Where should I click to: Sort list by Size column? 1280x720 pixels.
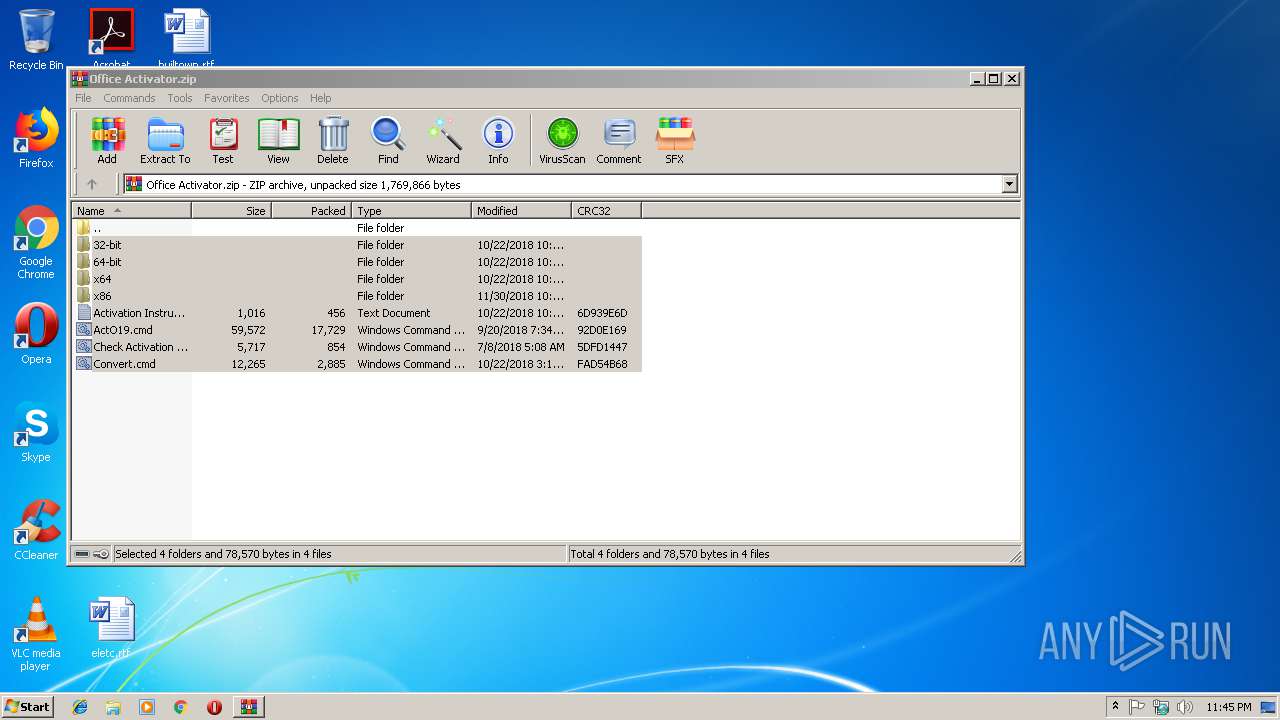click(231, 210)
